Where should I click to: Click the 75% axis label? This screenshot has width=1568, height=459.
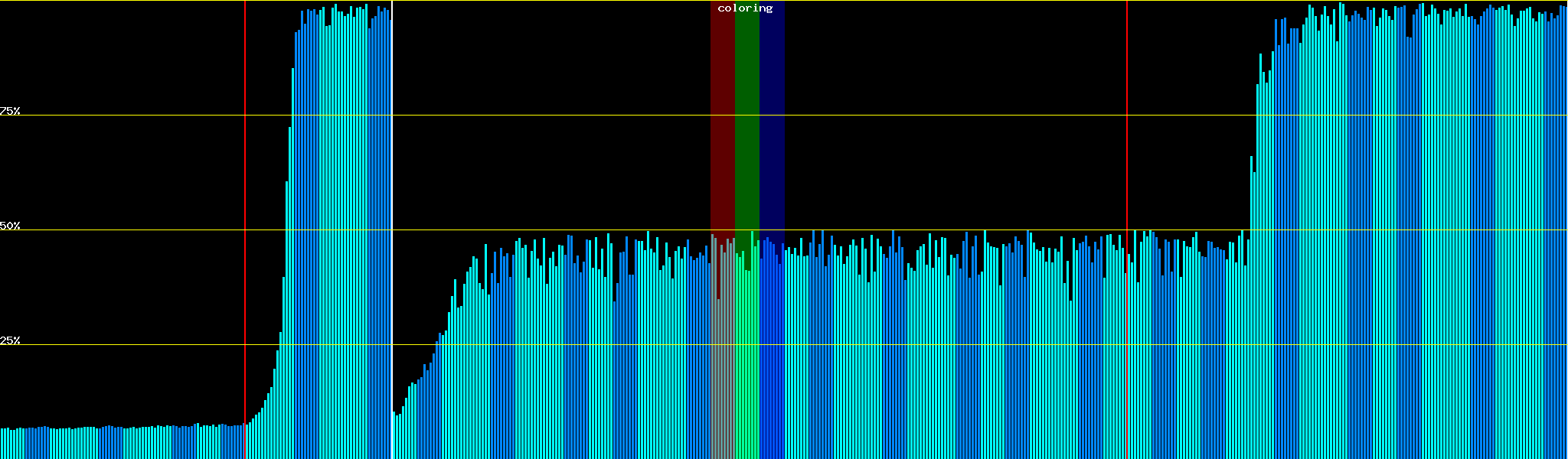10,111
